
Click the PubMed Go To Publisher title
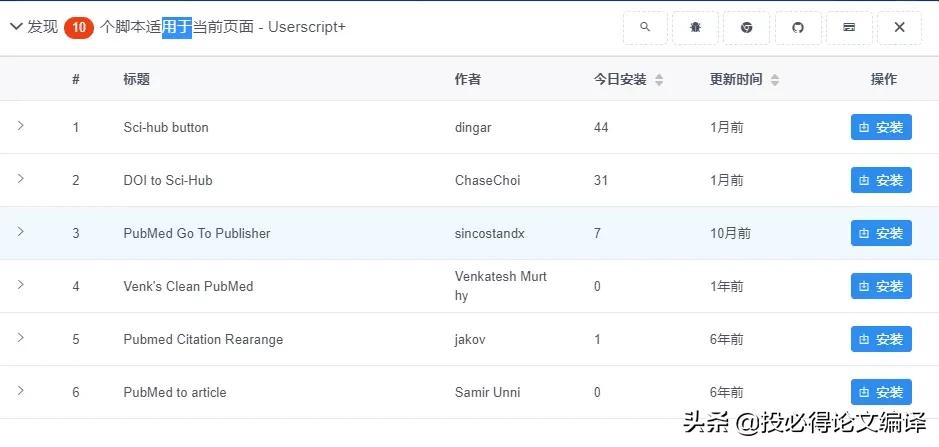coord(197,233)
